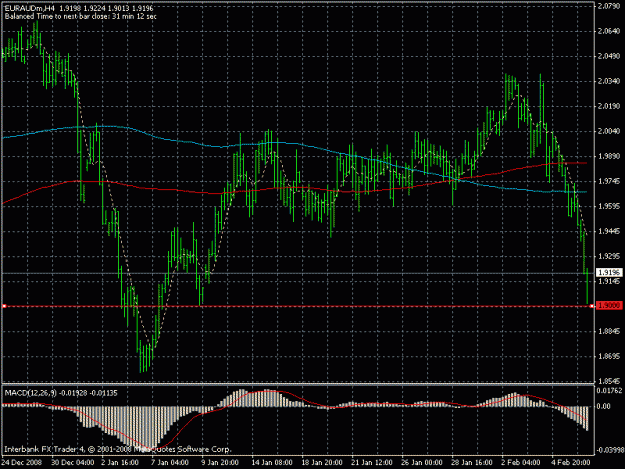Click the 21 Jan 12:00 time axis label

tap(371, 463)
